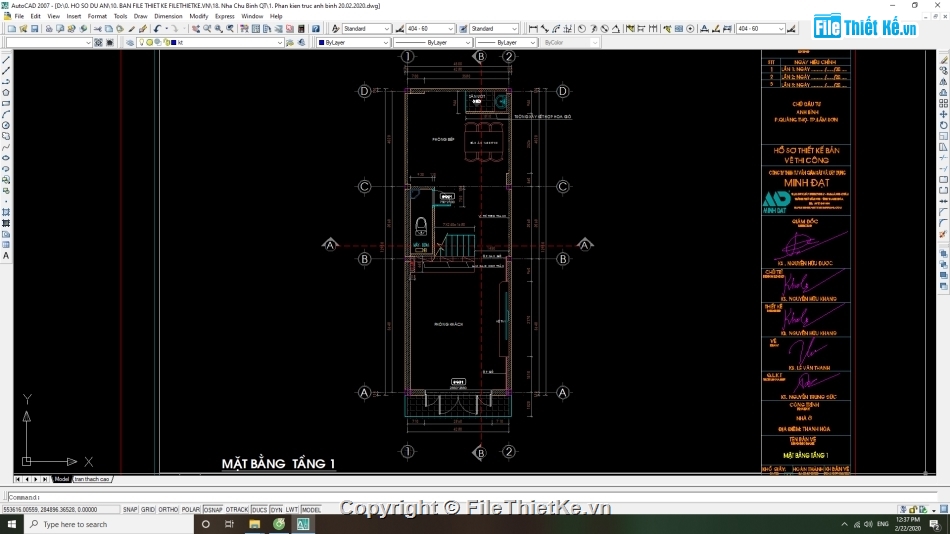Select the Multiline Text tool (A)

tap(6, 256)
